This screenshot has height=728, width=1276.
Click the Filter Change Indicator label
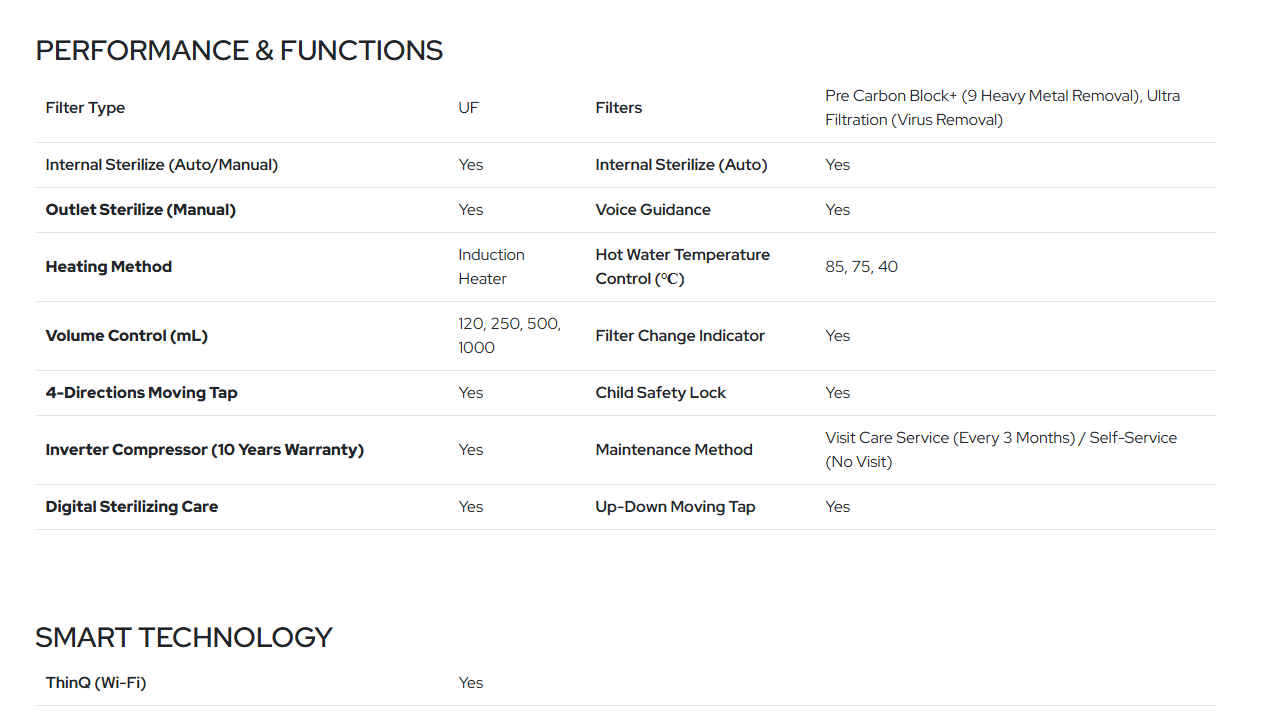tap(680, 336)
